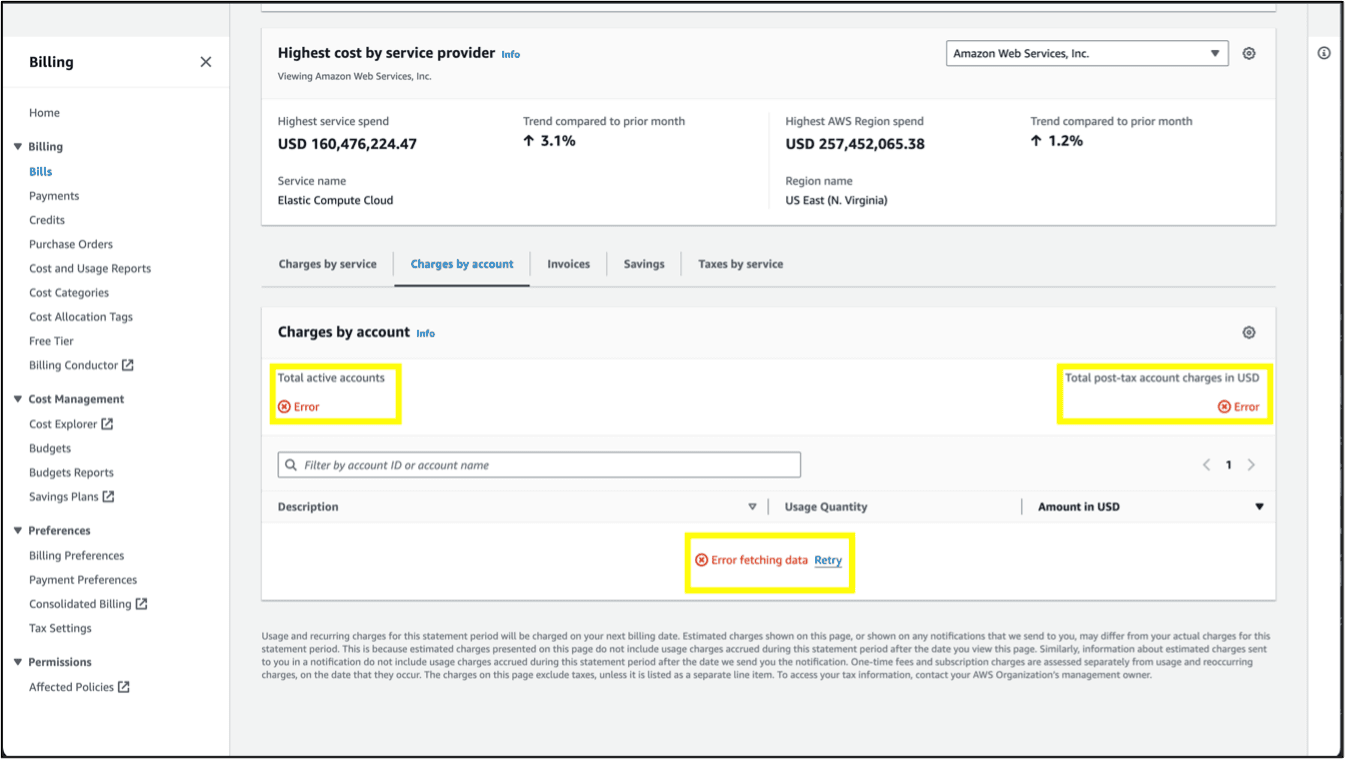Focus the filter by account ID field
This screenshot has width=1347, height=763.
click(x=539, y=465)
